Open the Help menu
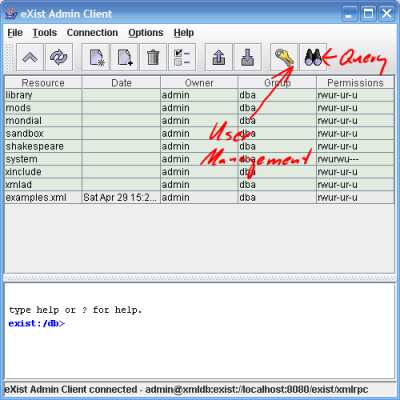Image resolution: width=400 pixels, height=400 pixels. (x=184, y=33)
